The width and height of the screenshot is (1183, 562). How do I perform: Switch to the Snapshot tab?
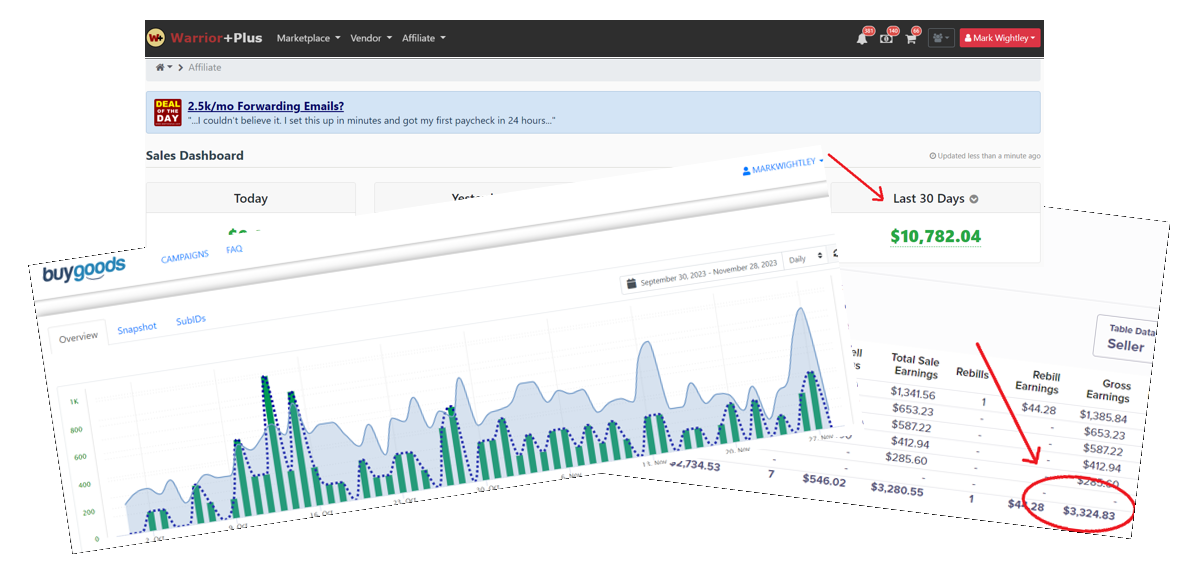tap(137, 327)
